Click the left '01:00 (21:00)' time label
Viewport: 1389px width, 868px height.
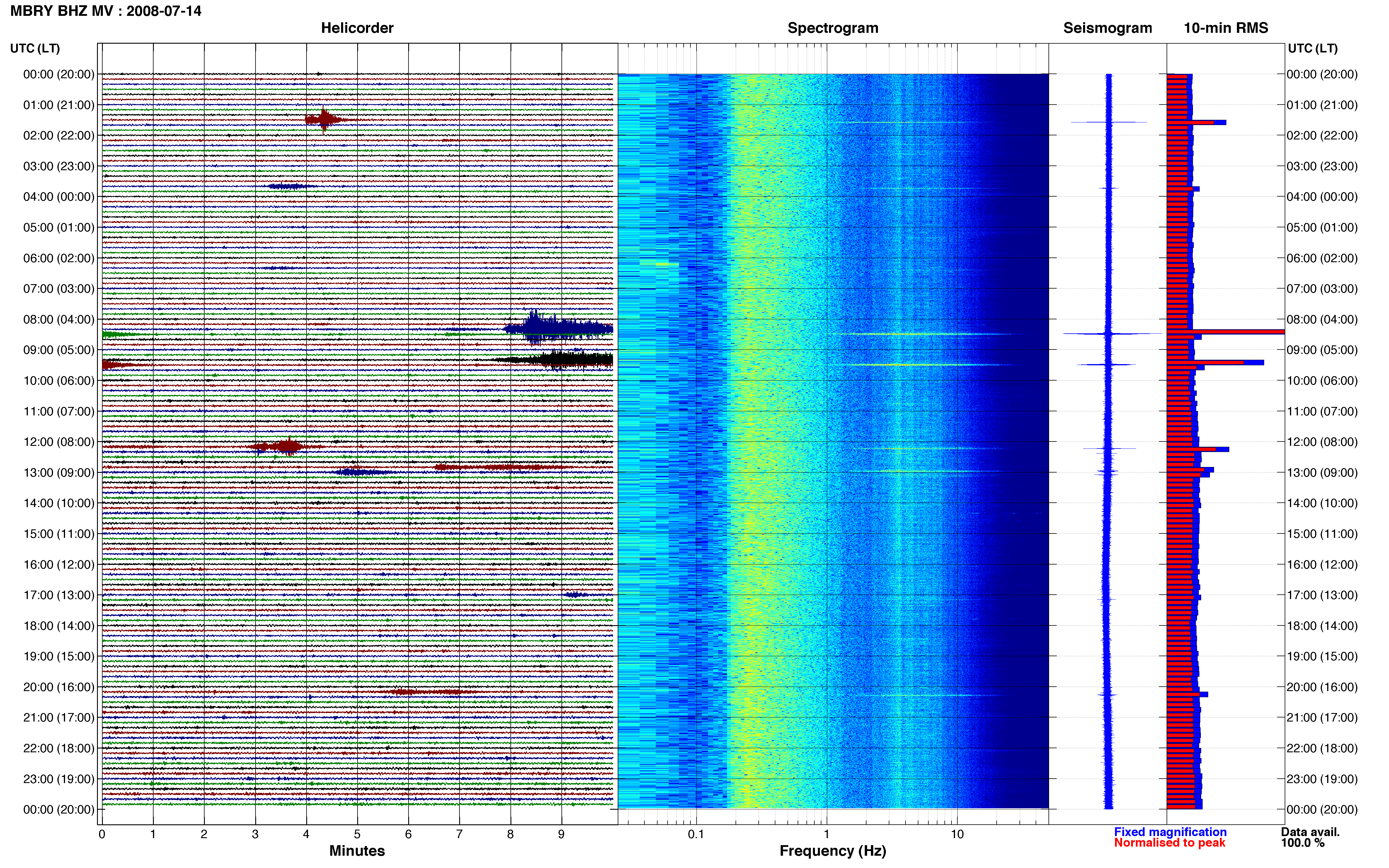(x=59, y=105)
